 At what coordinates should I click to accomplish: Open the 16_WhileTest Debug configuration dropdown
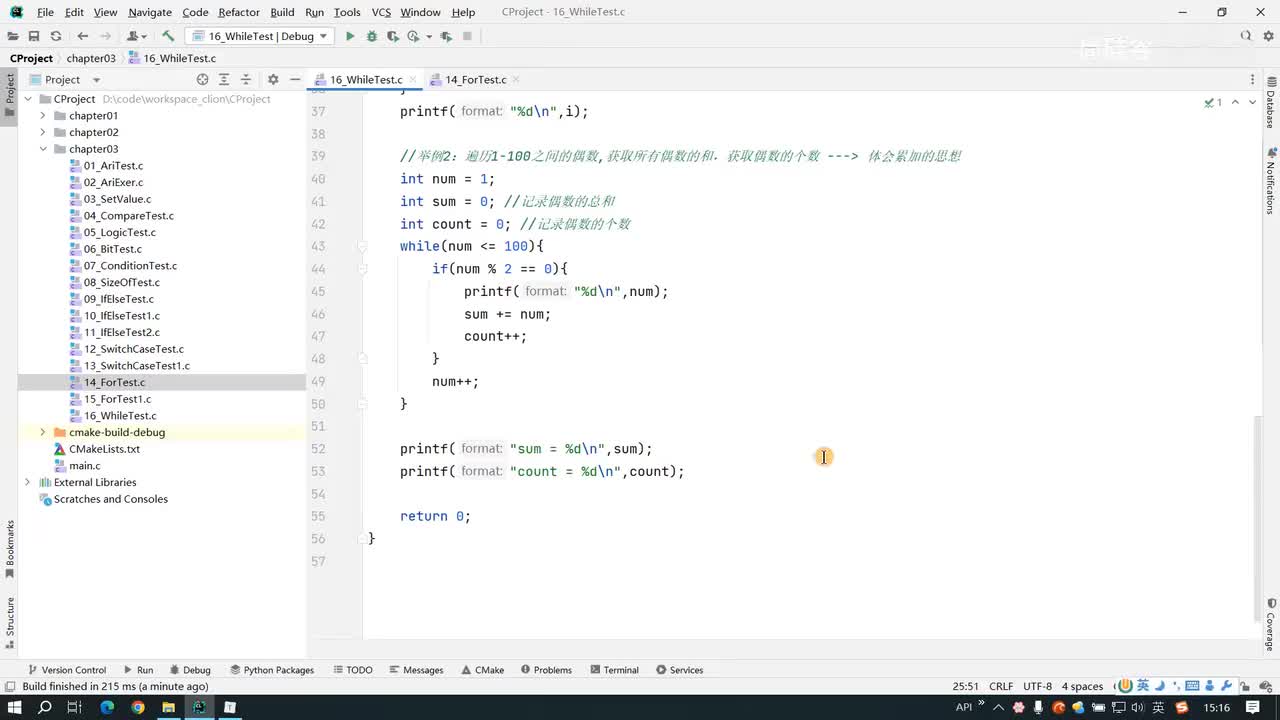click(259, 36)
